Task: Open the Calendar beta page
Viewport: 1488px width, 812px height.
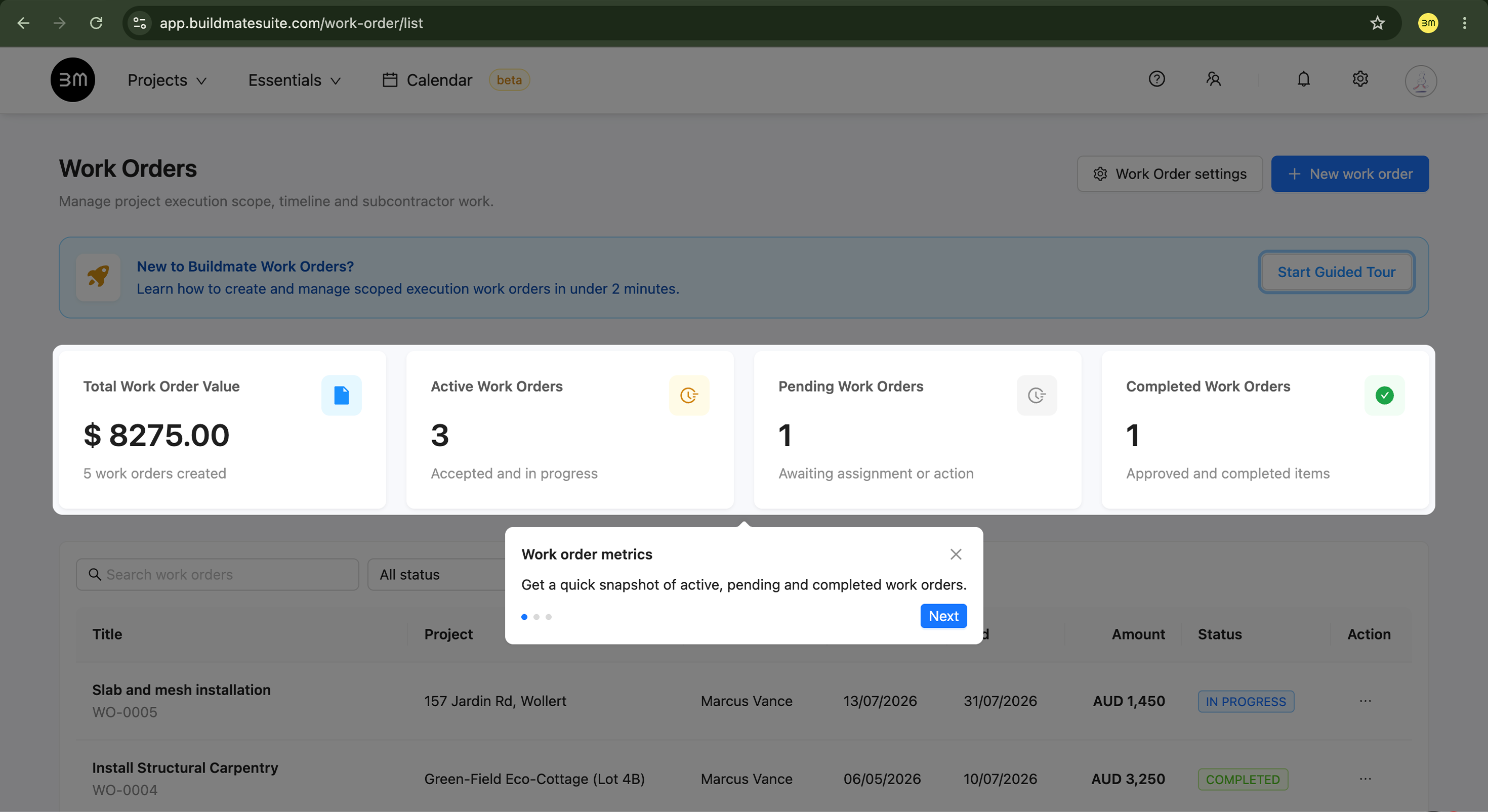Action: 428,80
